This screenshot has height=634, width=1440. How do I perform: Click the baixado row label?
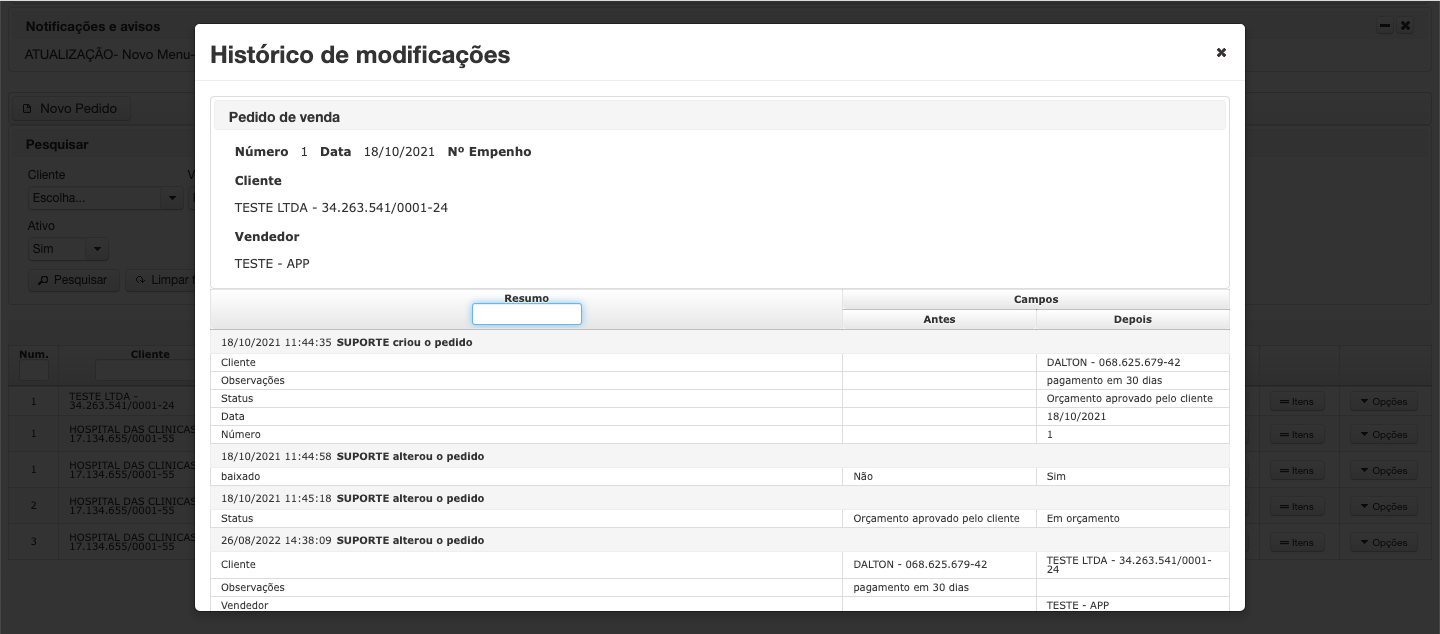240,476
